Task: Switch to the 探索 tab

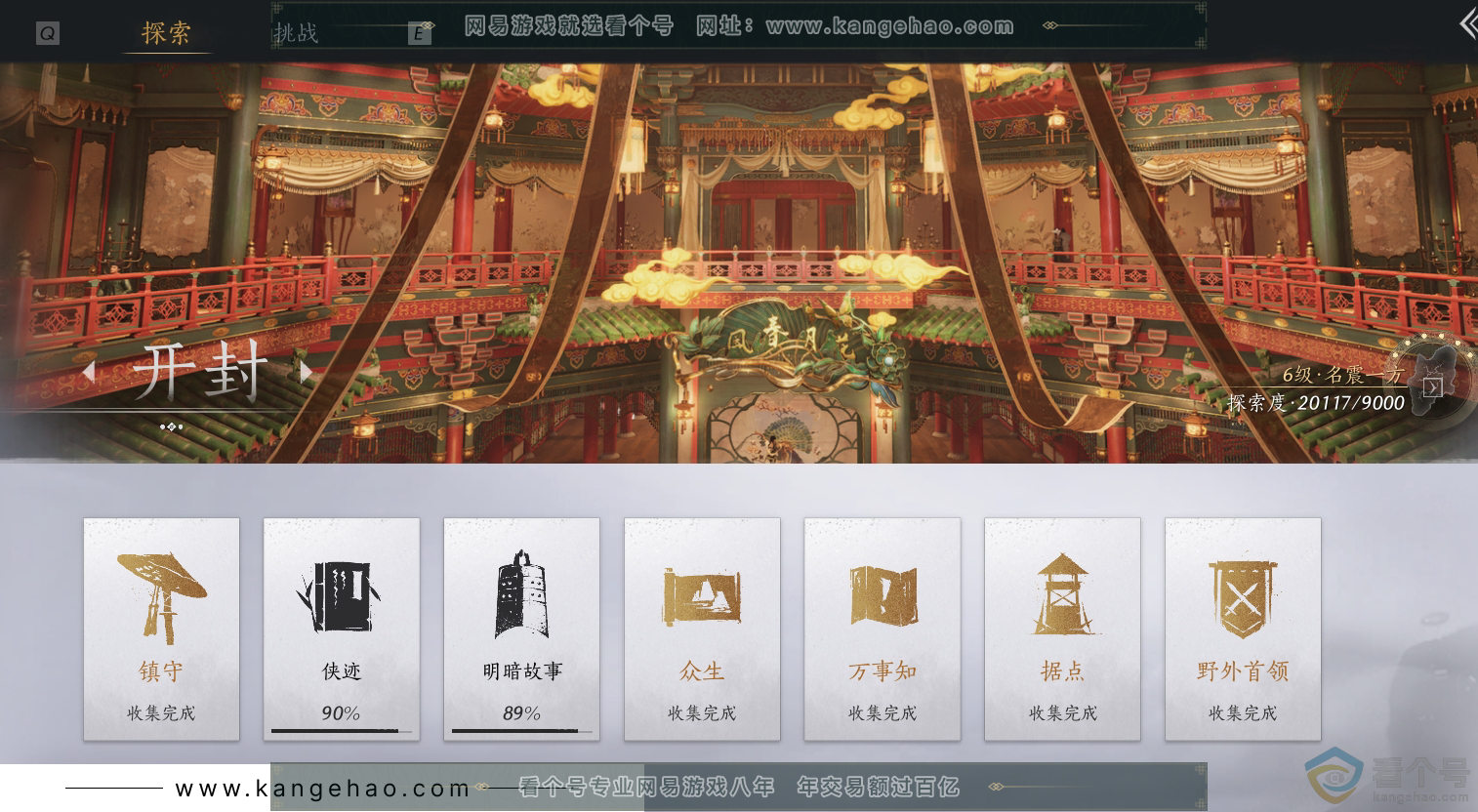Action: click(x=166, y=32)
